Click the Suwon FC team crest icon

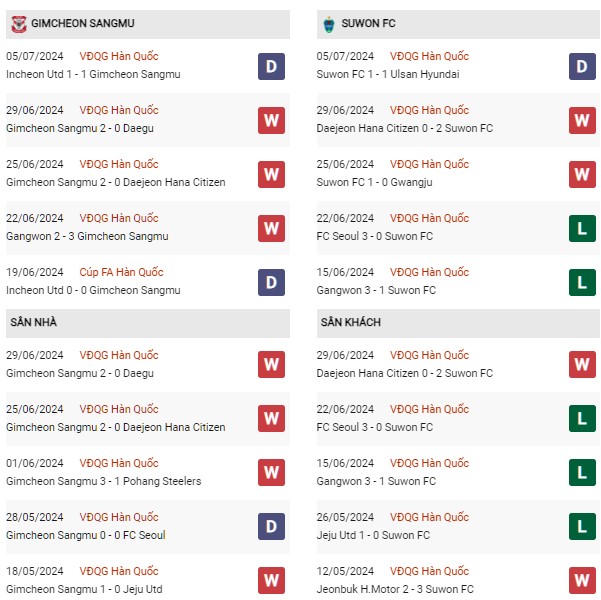328,24
